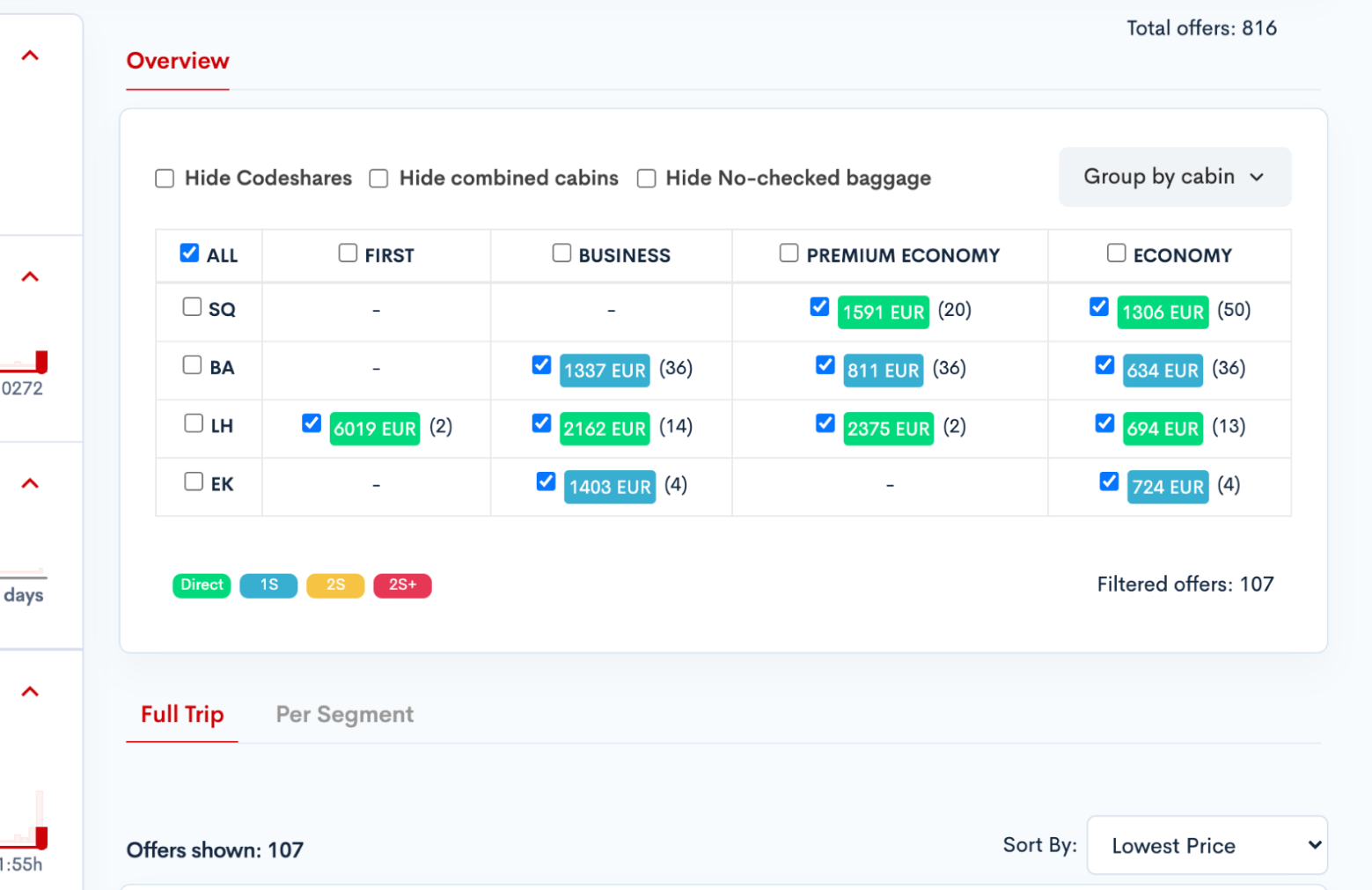
Task: Collapse sidebar section above the days slider
Action: point(30,483)
